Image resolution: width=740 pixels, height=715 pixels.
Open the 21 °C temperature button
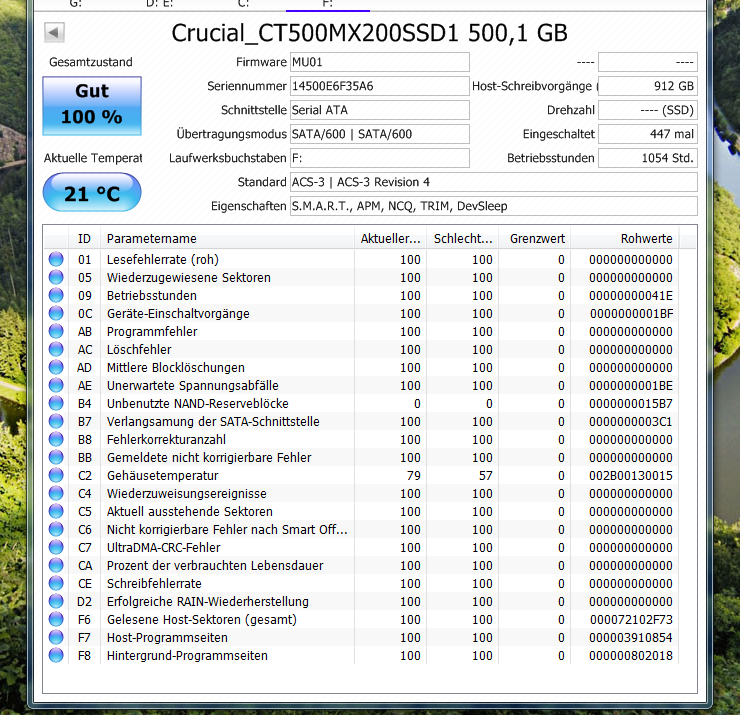(92, 193)
